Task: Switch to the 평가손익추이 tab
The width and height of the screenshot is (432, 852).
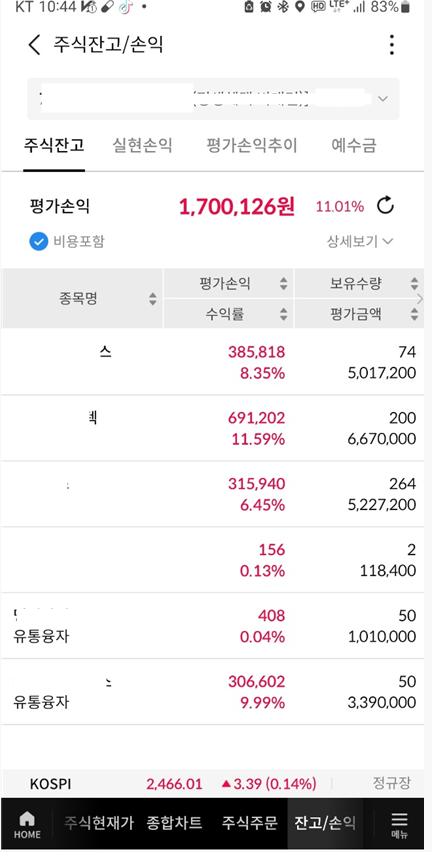Action: (252, 145)
